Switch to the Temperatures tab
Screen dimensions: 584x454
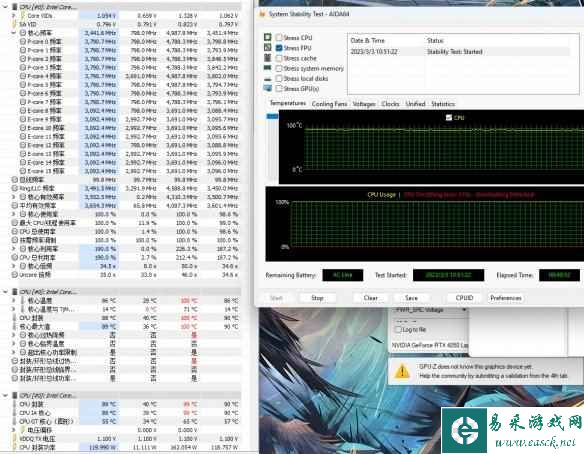[288, 103]
